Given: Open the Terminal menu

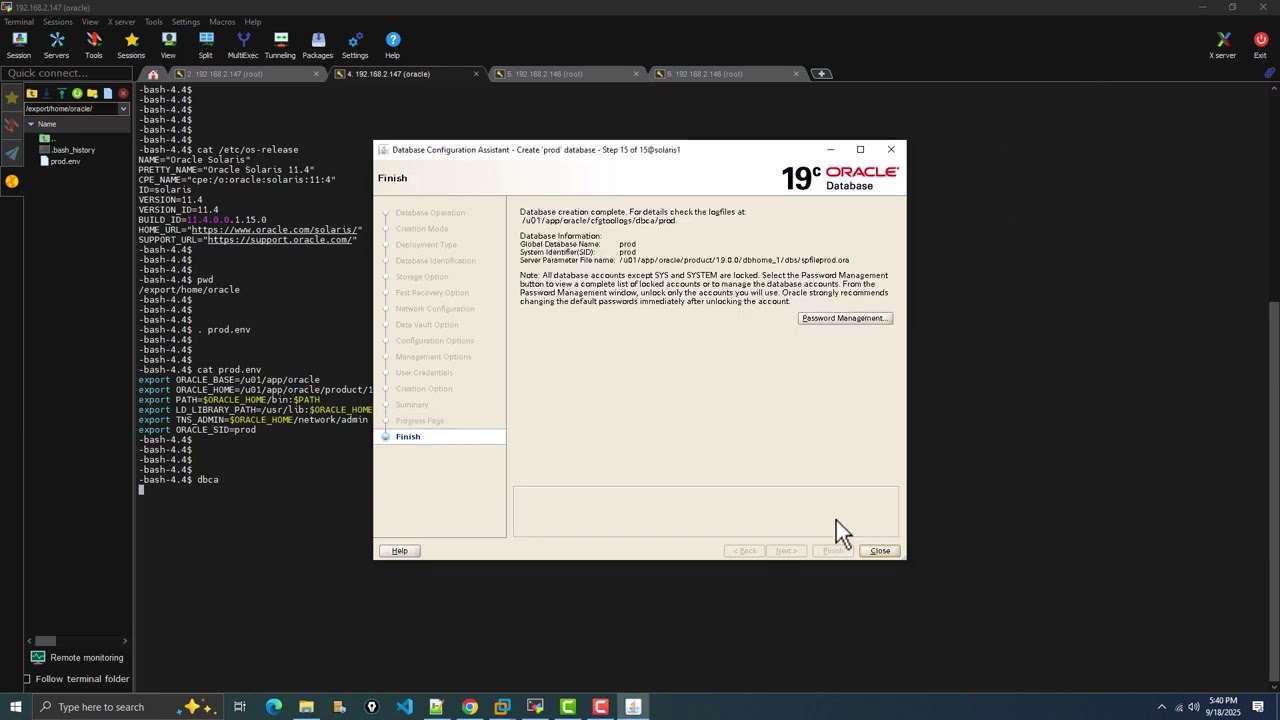Looking at the screenshot, I should (x=19, y=22).
